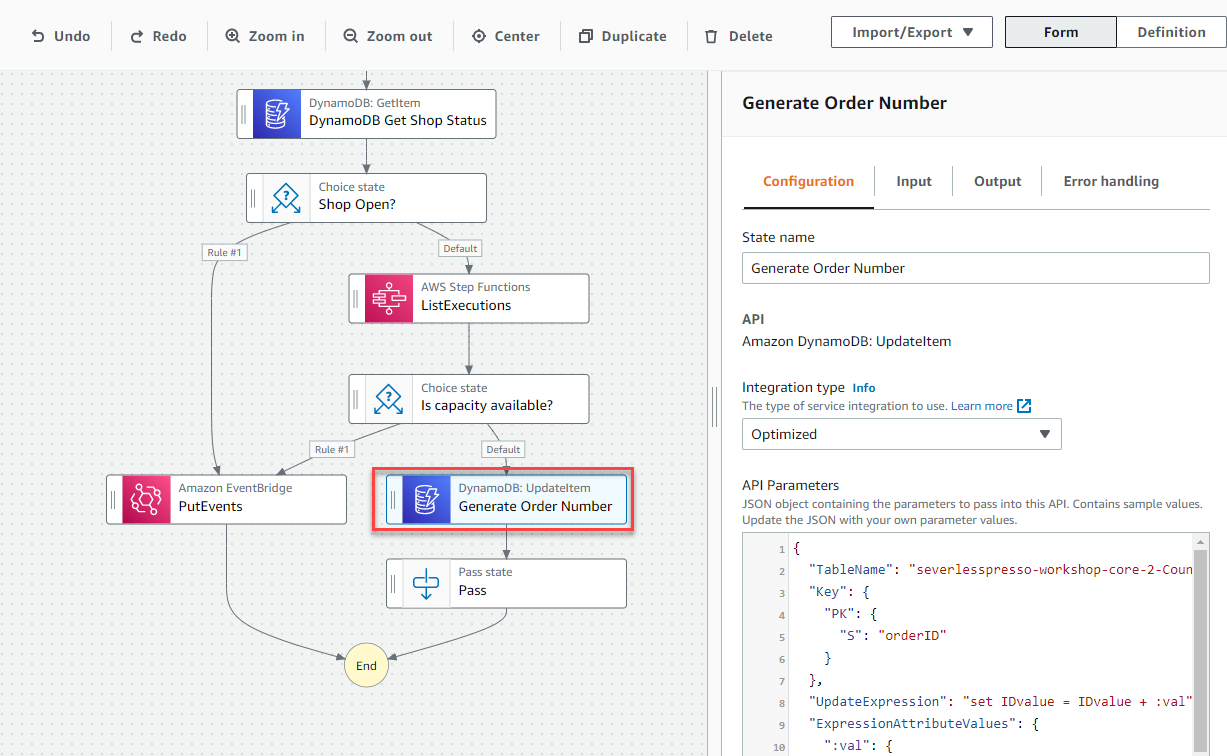This screenshot has width=1227, height=756.
Task: Click the Zoom out button label
Action: (400, 36)
